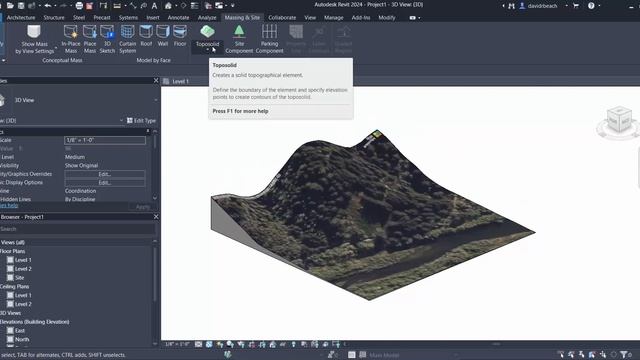
Task: Toggle Crop View on the view control bar
Action: [x=251, y=344]
